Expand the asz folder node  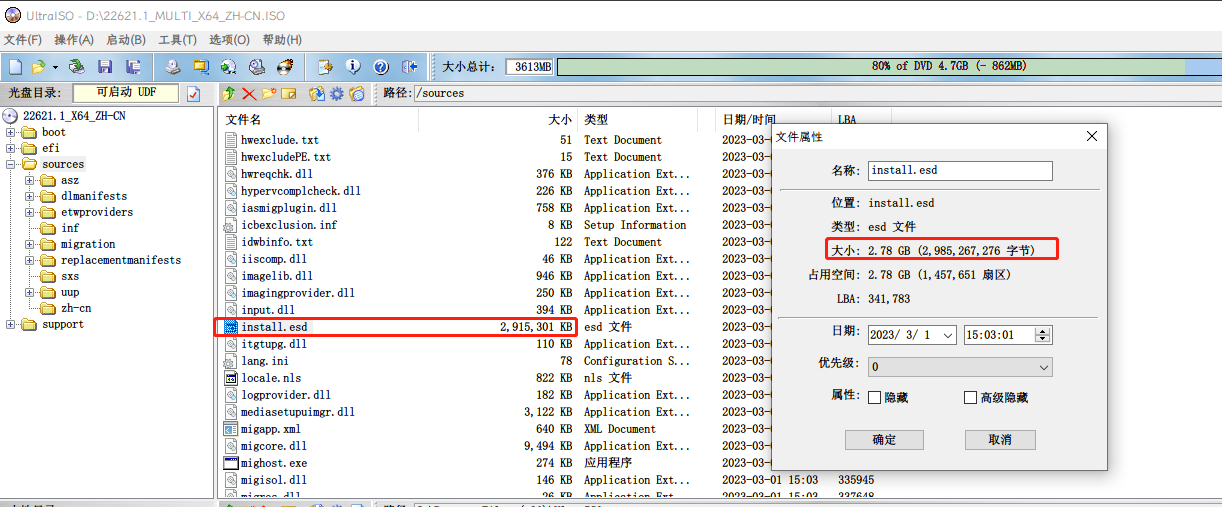30,180
